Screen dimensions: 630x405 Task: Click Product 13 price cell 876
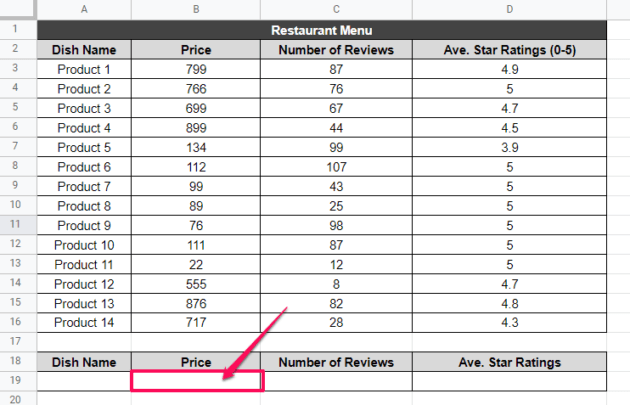[x=196, y=303]
